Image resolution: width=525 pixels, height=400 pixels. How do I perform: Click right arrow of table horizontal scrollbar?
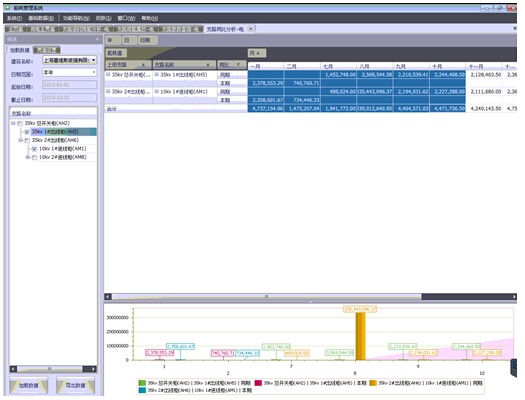pos(514,297)
